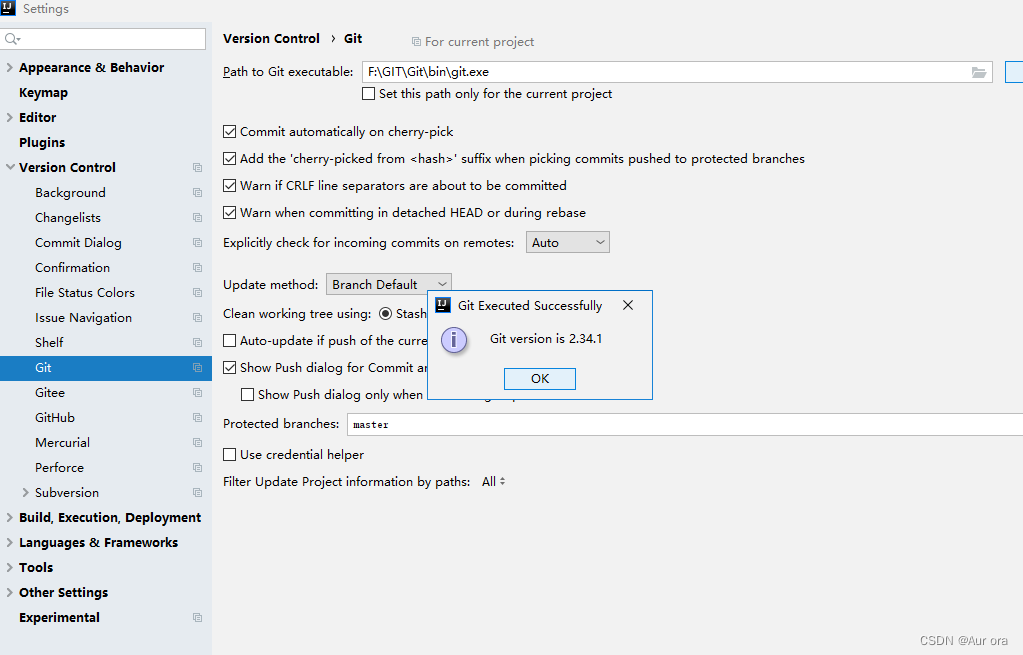
Task: Click project-level icon beside Commit Dialog row
Action: point(197,243)
